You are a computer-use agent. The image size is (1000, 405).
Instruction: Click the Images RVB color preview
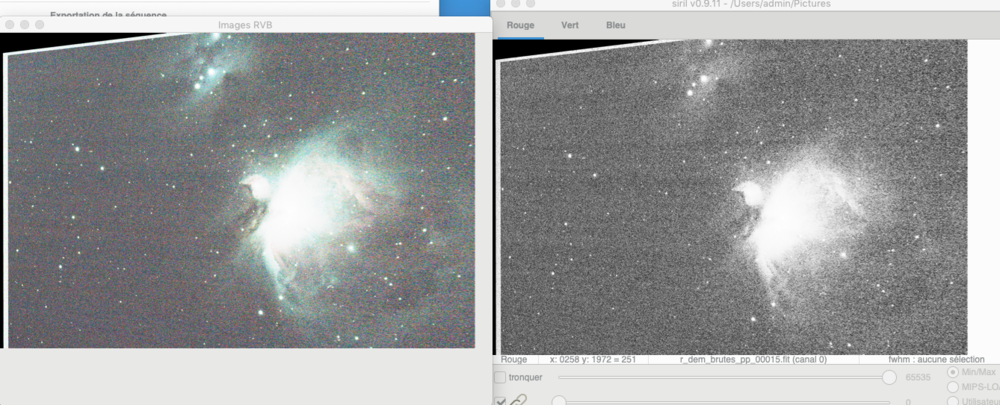pos(239,190)
